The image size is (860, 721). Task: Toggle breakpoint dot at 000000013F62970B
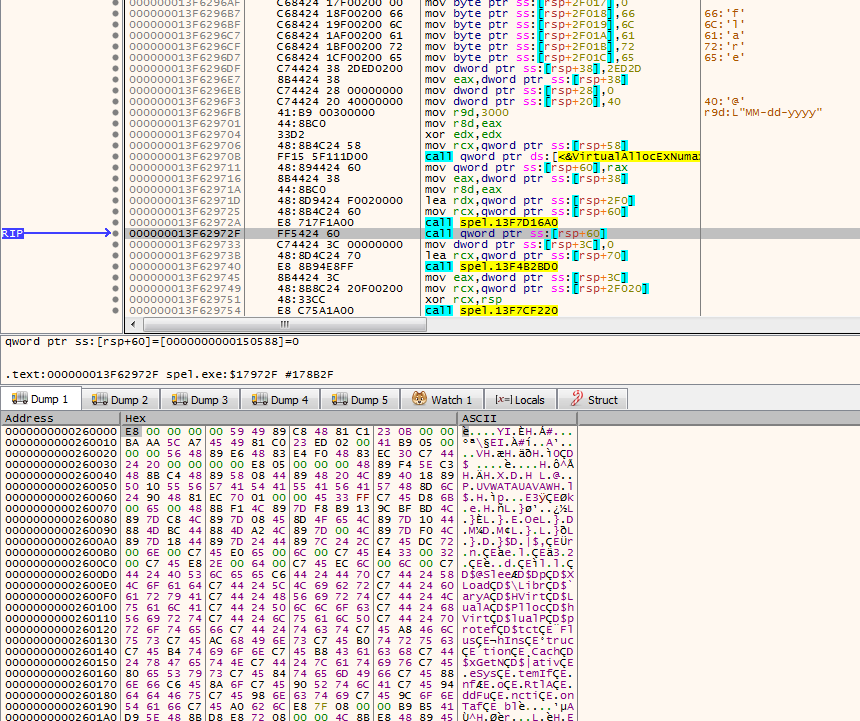pyautogui.click(x=115, y=157)
